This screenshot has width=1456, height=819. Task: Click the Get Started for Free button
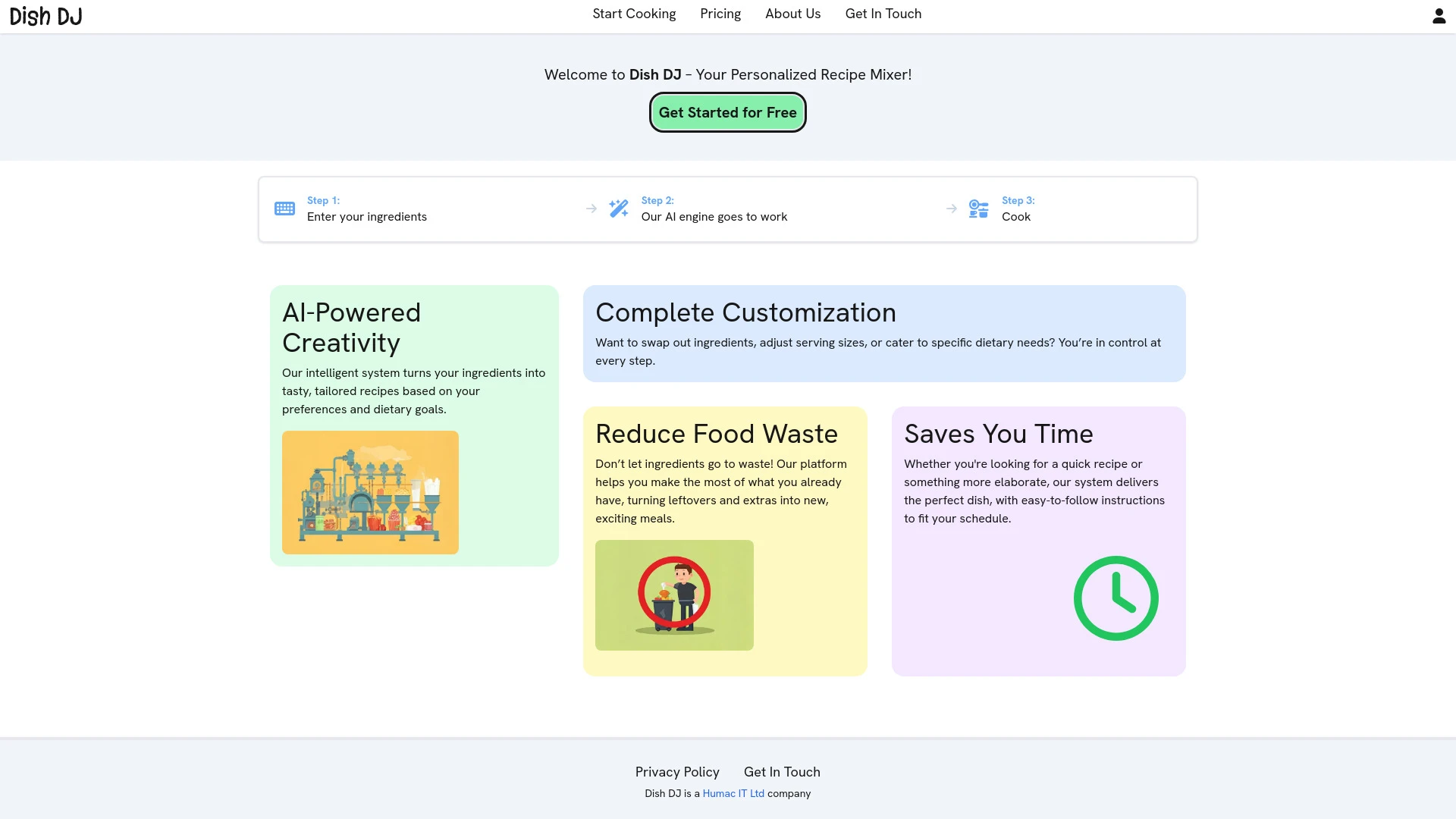coord(727,111)
